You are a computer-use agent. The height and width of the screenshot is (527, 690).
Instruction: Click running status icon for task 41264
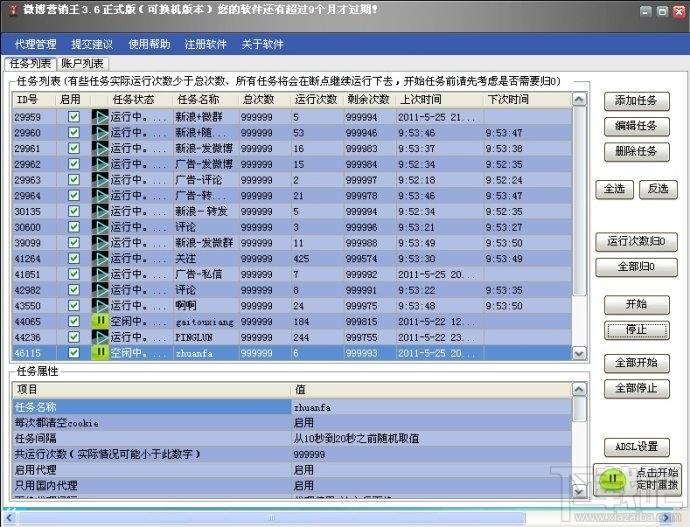(x=100, y=258)
